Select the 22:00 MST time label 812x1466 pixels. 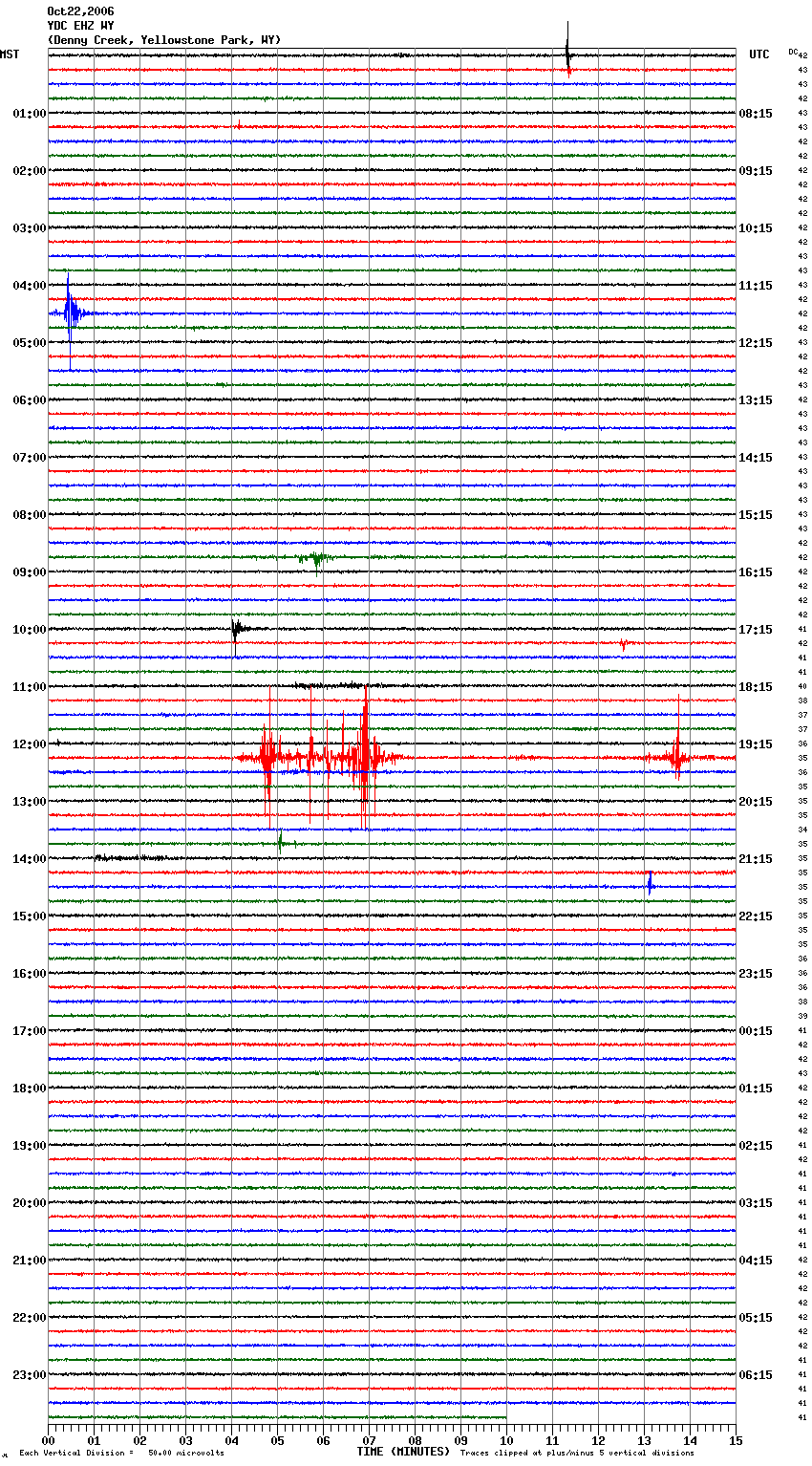[30, 1318]
